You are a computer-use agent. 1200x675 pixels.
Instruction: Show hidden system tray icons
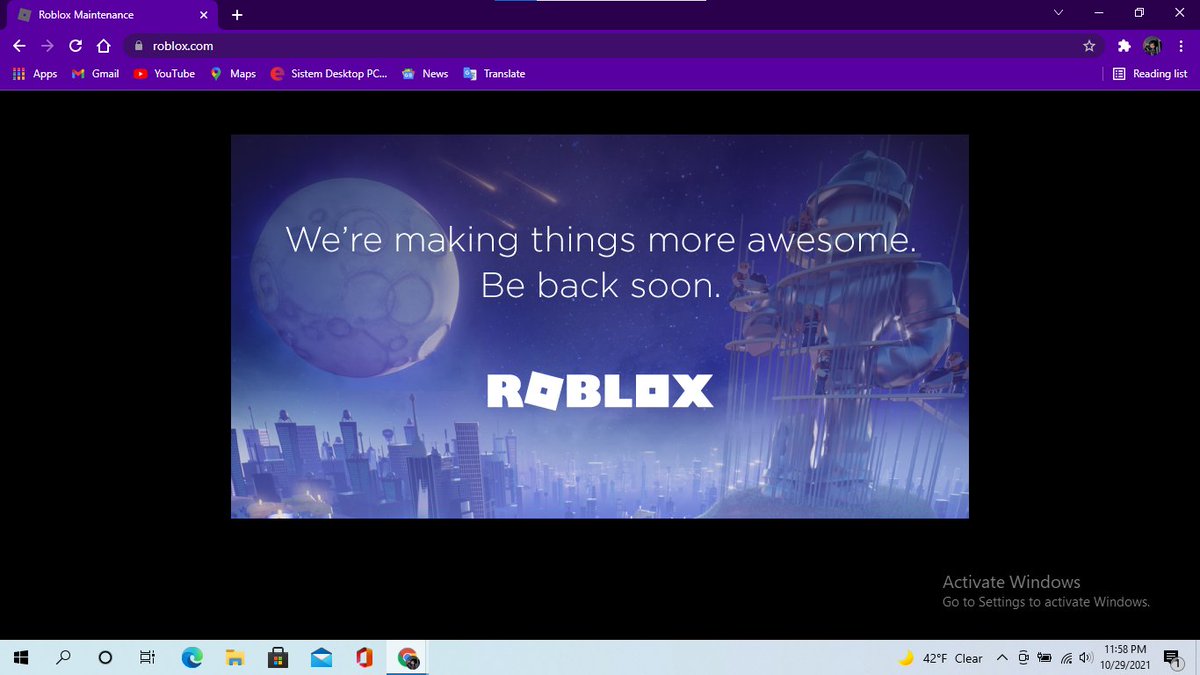[x=1002, y=658]
